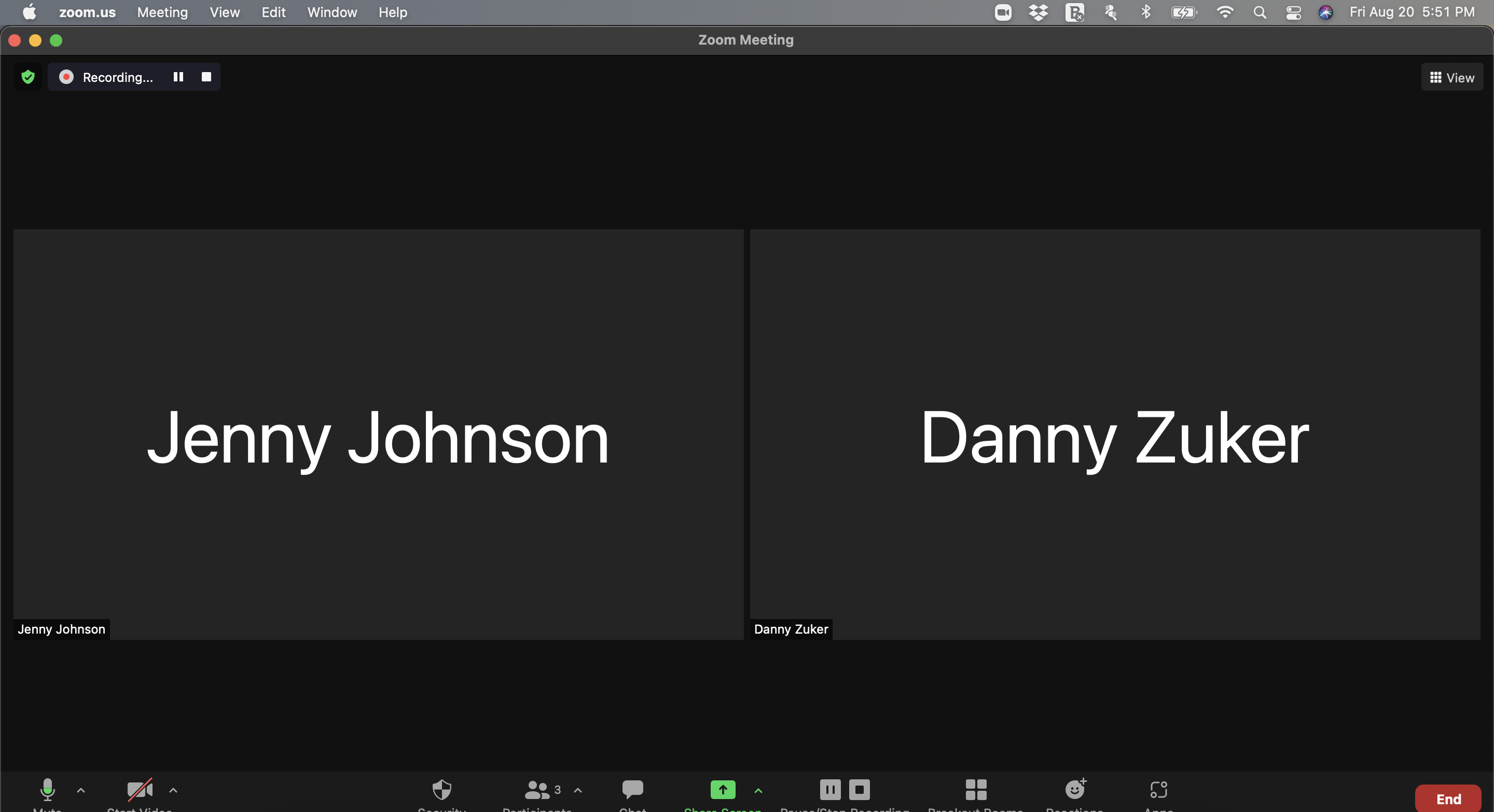Open the Window menu
The image size is (1494, 812).
tap(332, 12)
